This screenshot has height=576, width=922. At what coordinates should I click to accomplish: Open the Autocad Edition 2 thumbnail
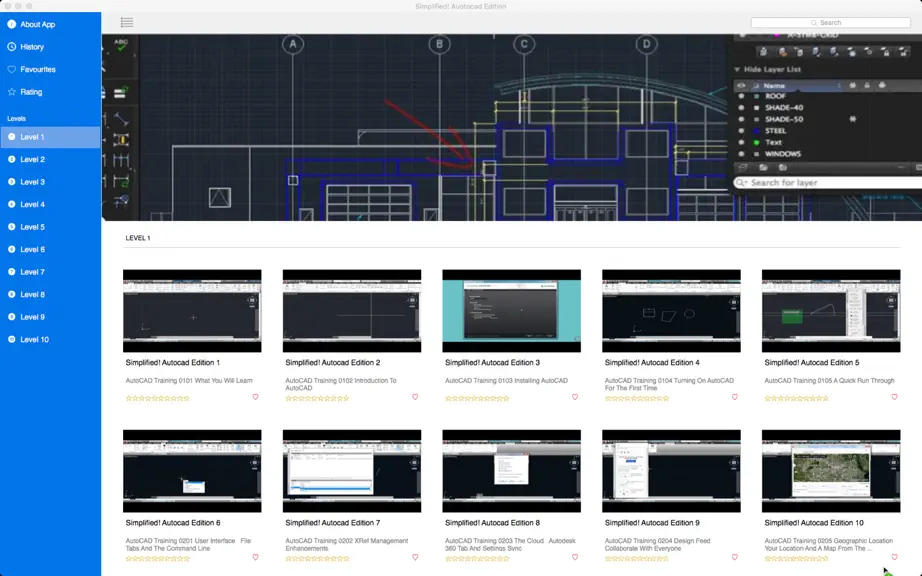(352, 311)
